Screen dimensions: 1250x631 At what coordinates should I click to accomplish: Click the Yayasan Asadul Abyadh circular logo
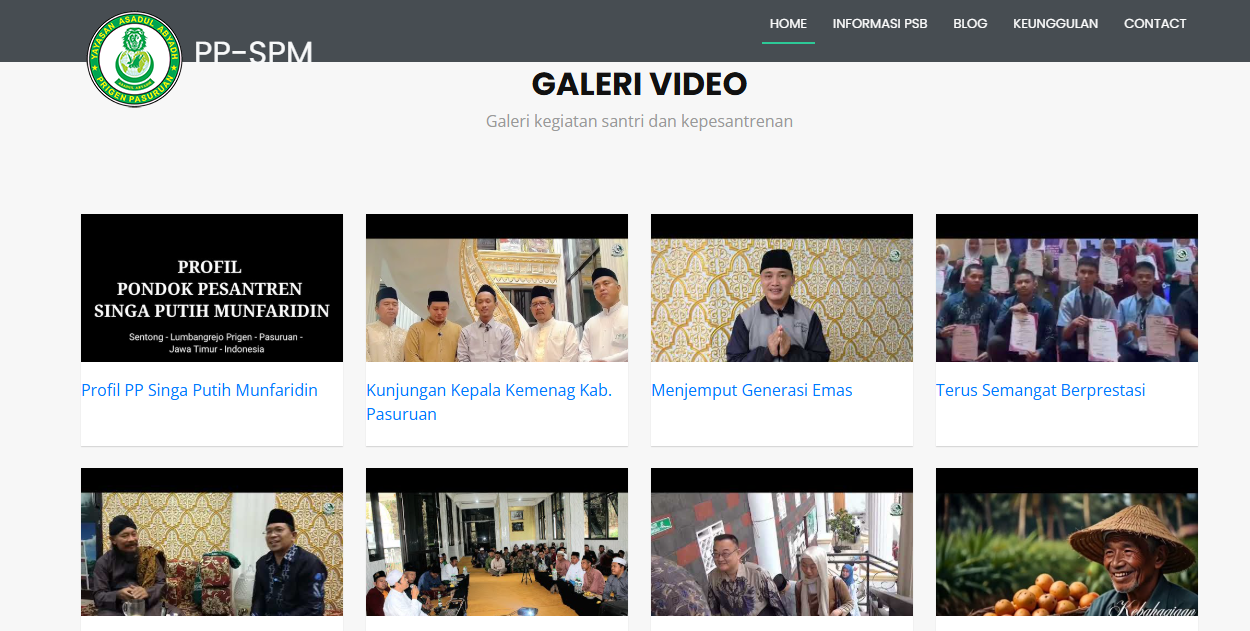click(x=134, y=60)
